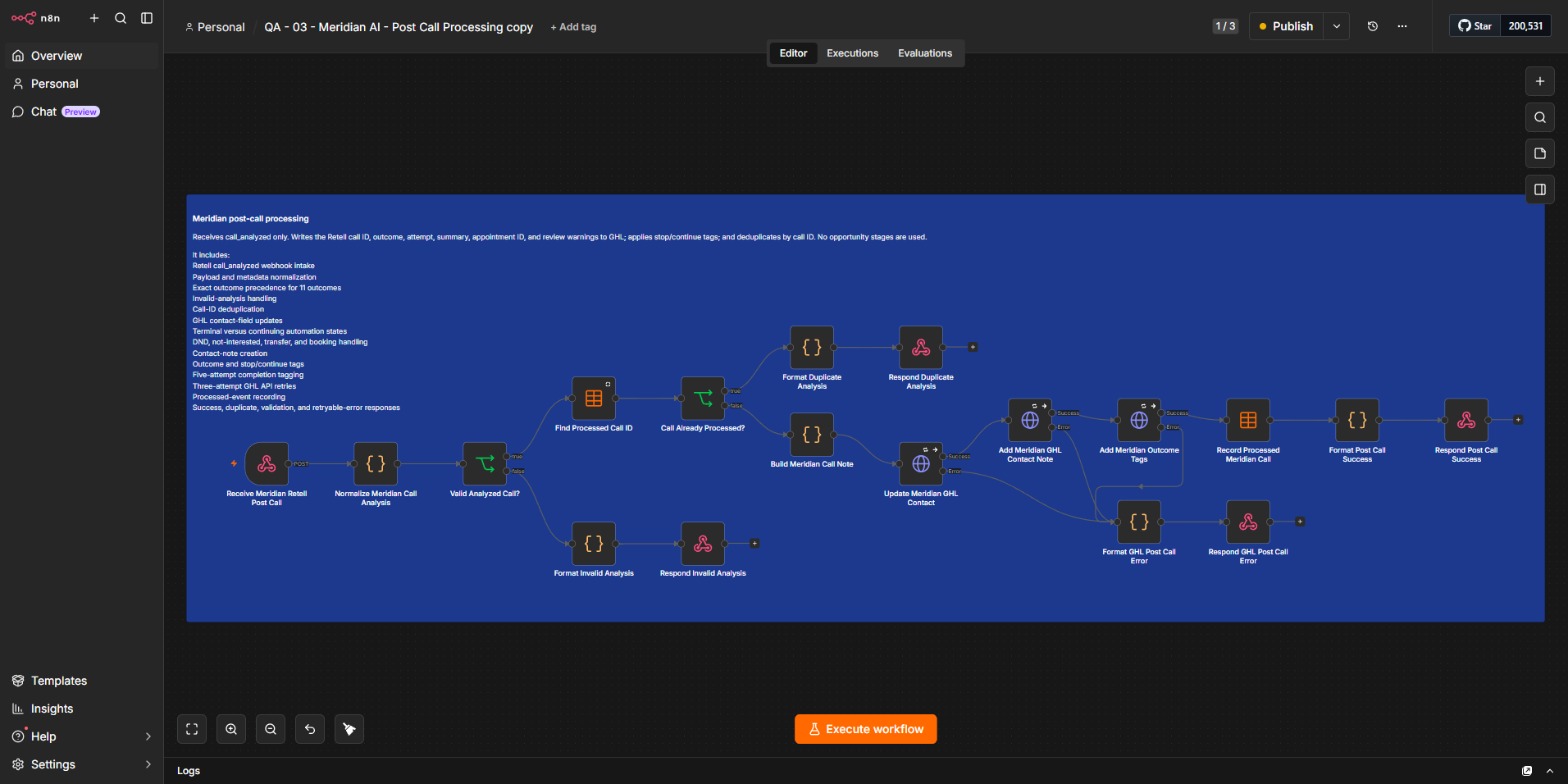Add a node after Respond GHL Post Call Error
Viewport: 1568px width, 784px height.
1300,522
